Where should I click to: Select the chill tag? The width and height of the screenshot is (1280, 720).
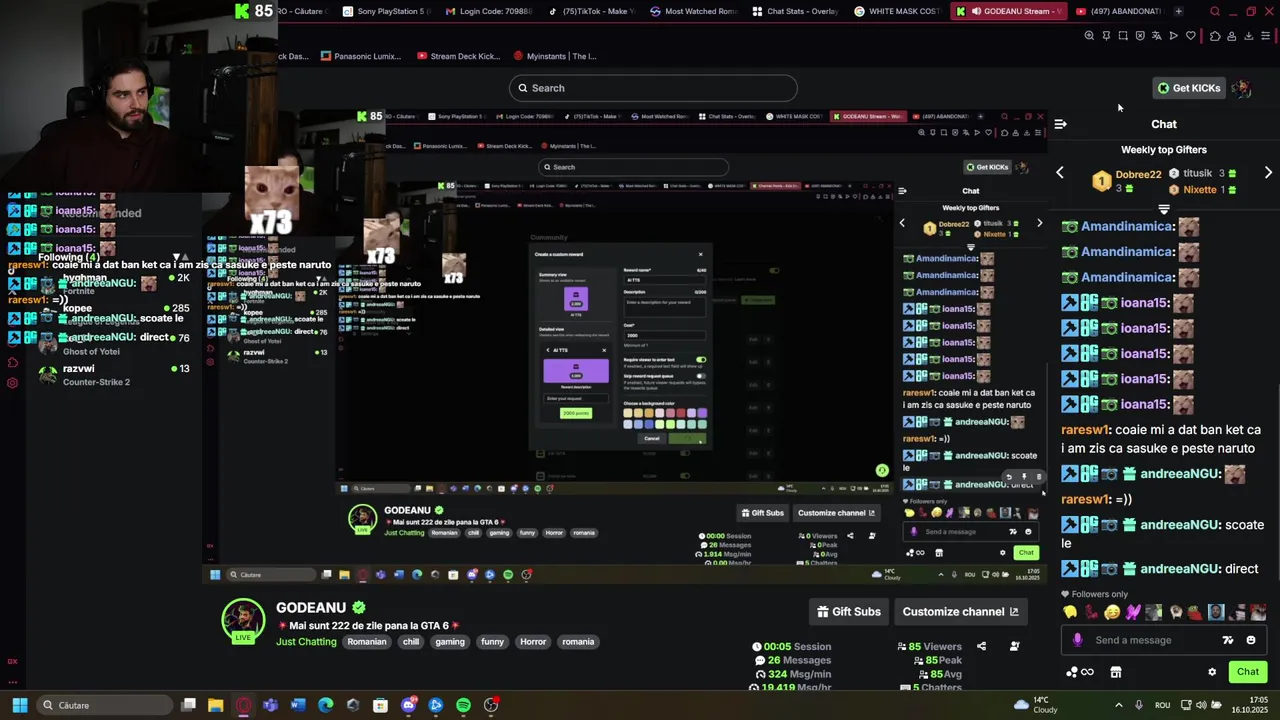click(x=411, y=642)
